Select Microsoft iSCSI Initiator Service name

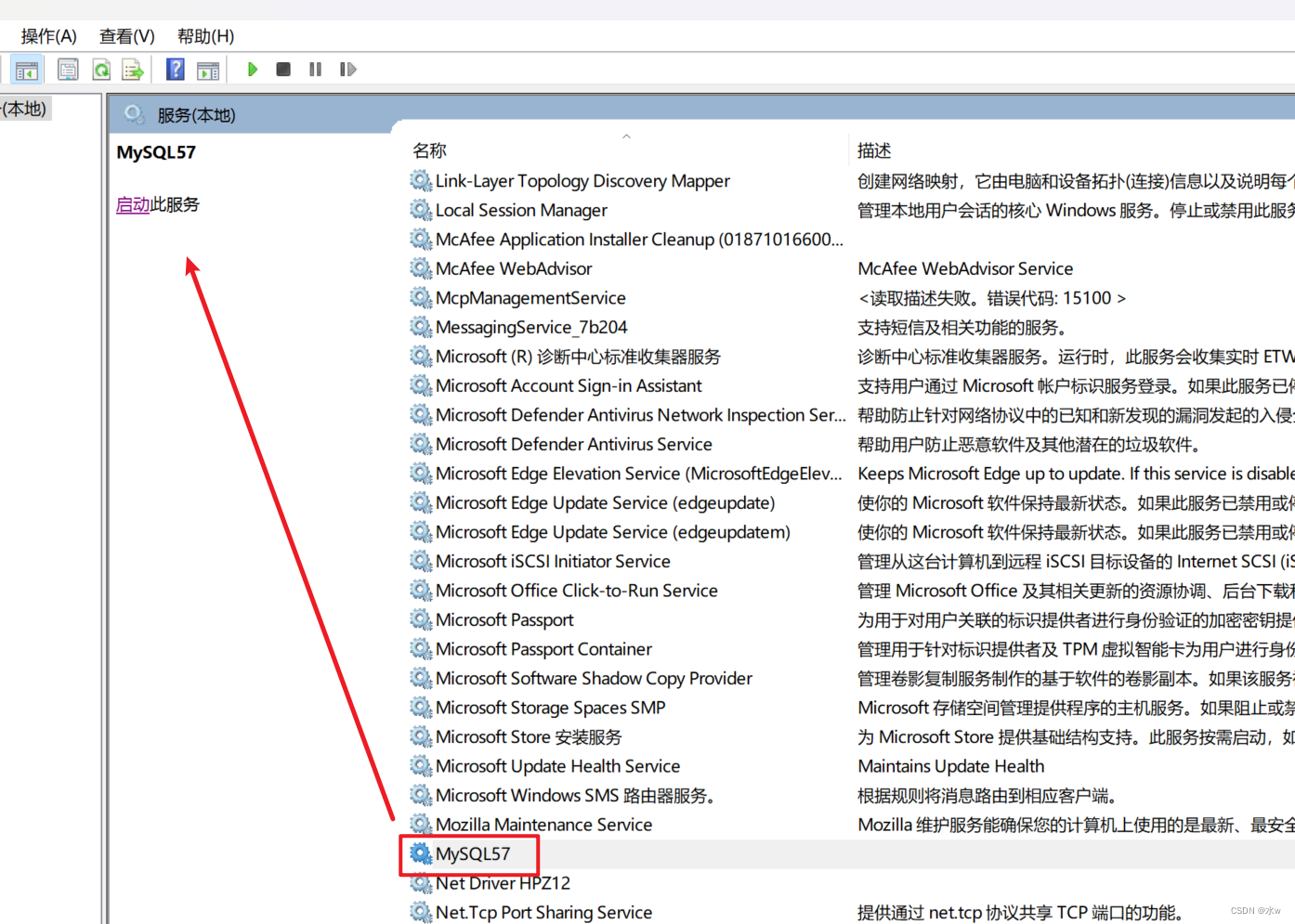tap(553, 561)
